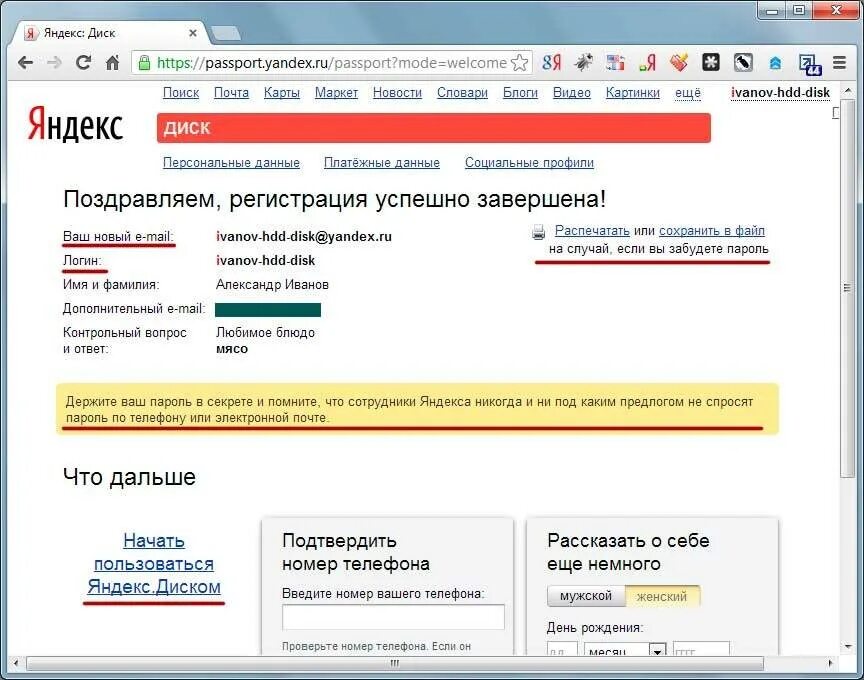Open the browser home page icon
The image size is (864, 680).
pos(112,63)
